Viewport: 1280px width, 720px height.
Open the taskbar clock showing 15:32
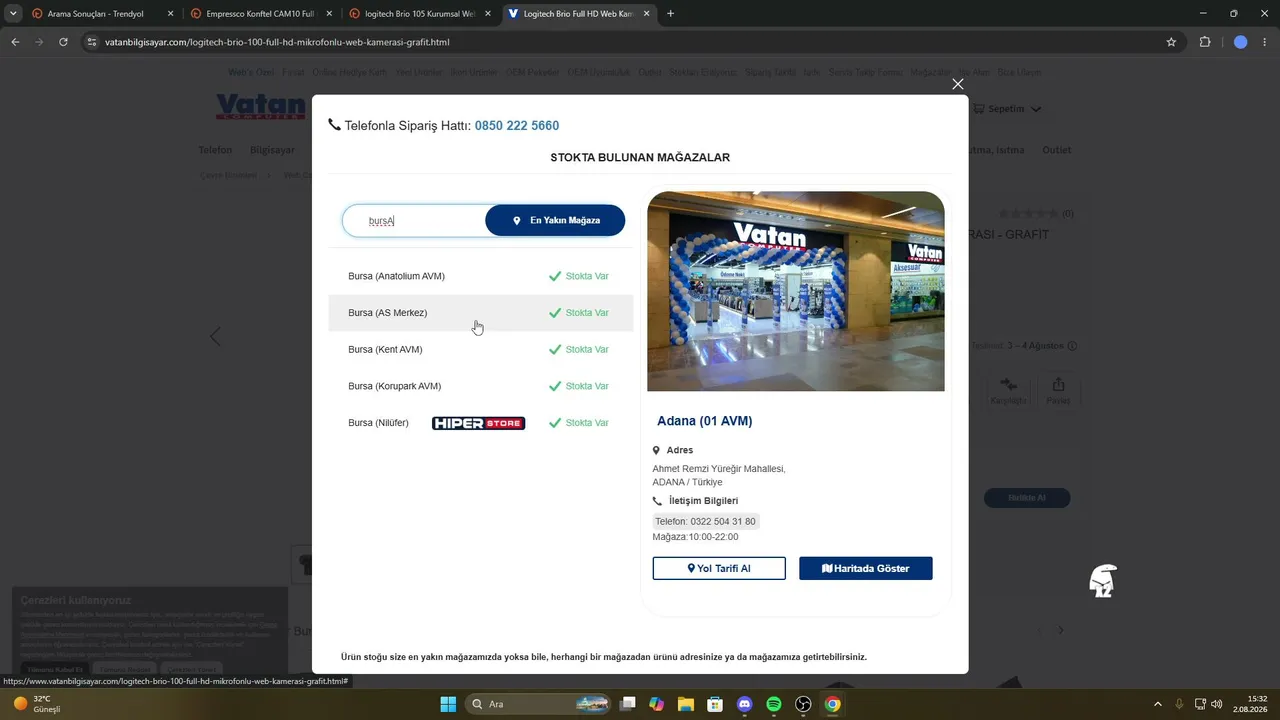1251,704
